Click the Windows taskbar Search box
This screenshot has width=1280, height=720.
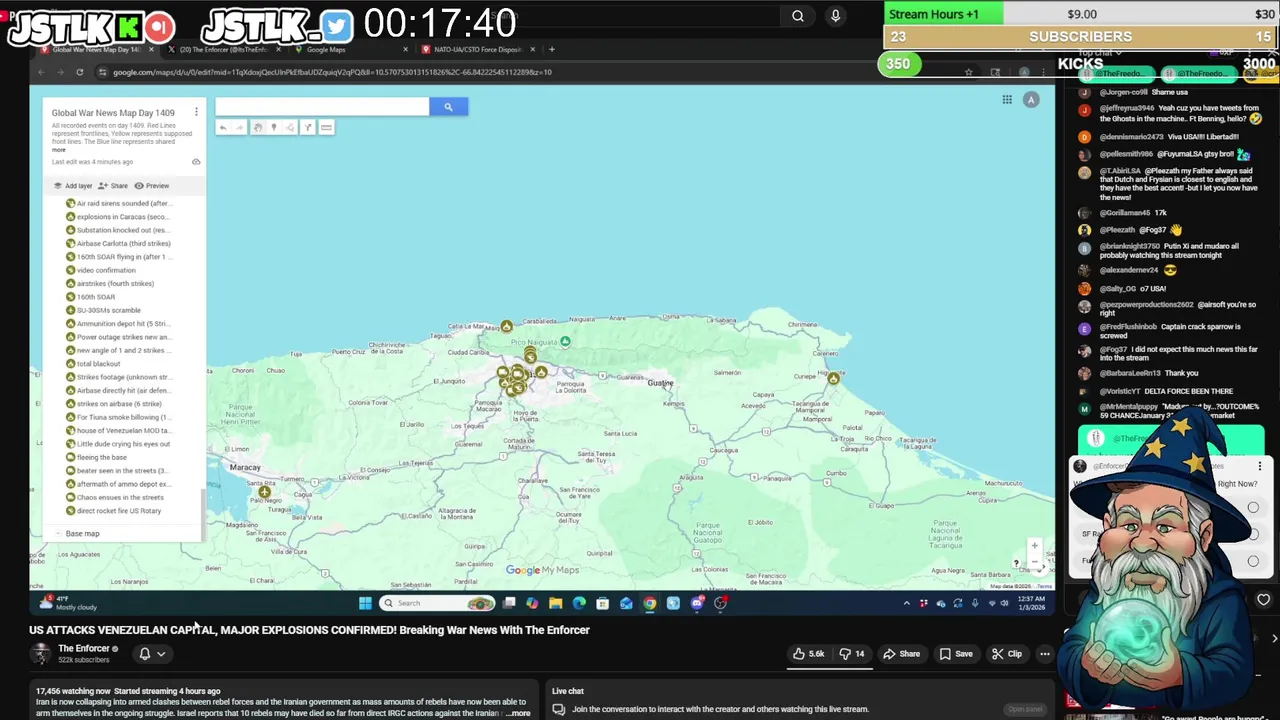(x=437, y=603)
